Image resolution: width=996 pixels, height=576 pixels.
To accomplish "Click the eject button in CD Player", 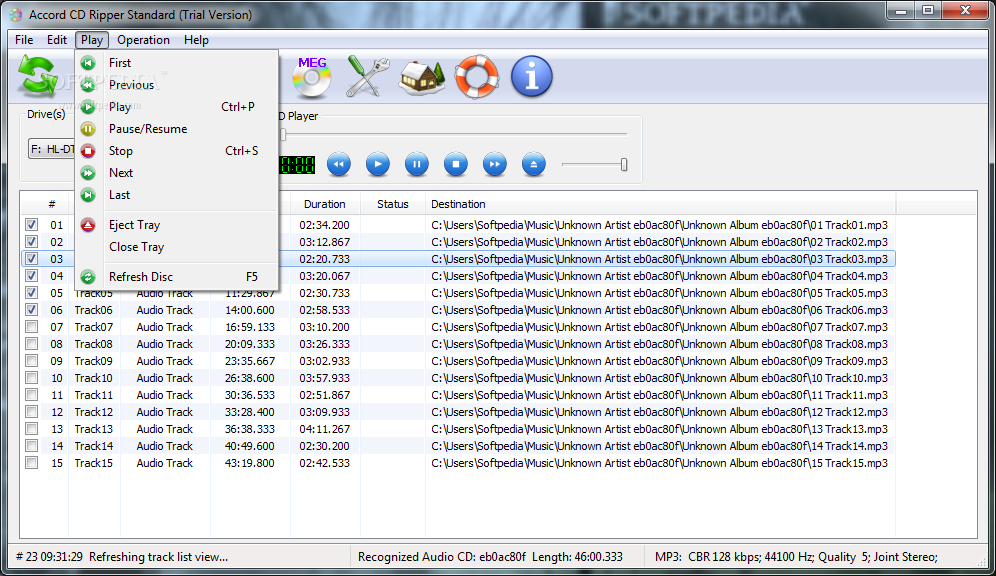I will (534, 164).
